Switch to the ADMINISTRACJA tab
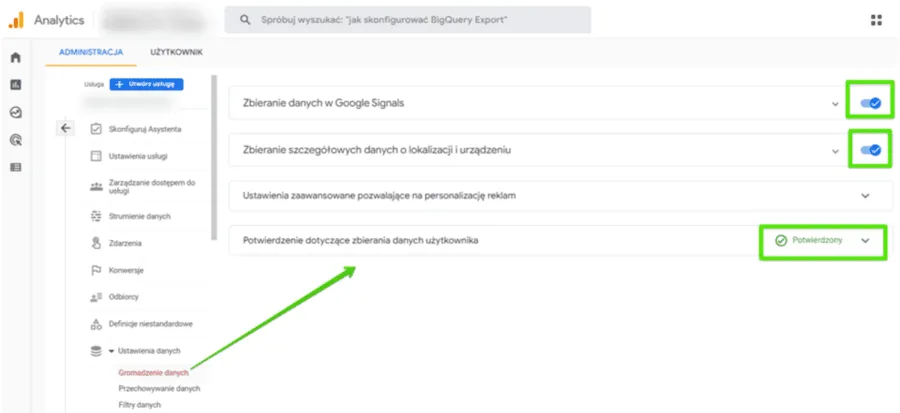 91,52
